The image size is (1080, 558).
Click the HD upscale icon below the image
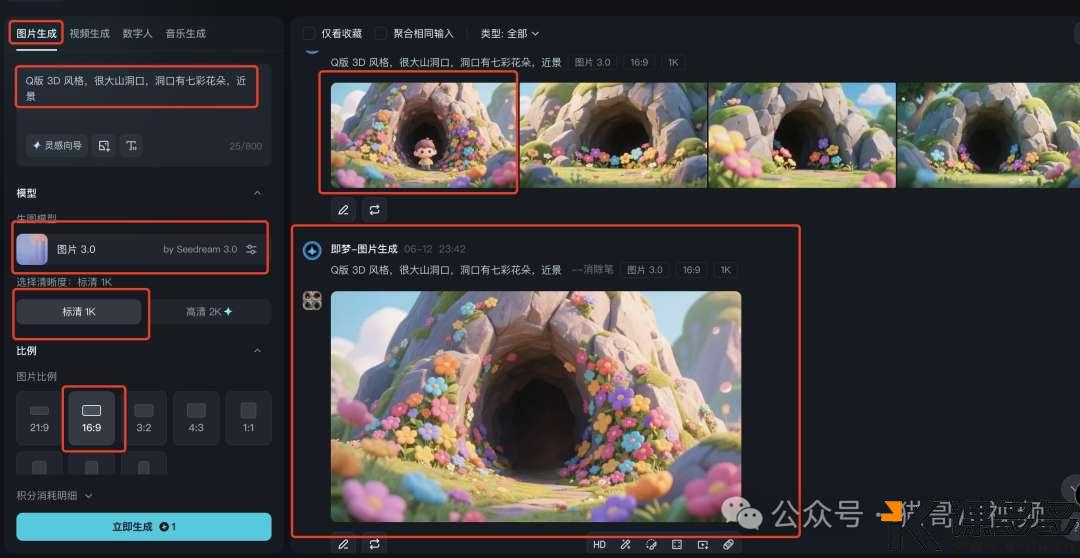pyautogui.click(x=599, y=545)
